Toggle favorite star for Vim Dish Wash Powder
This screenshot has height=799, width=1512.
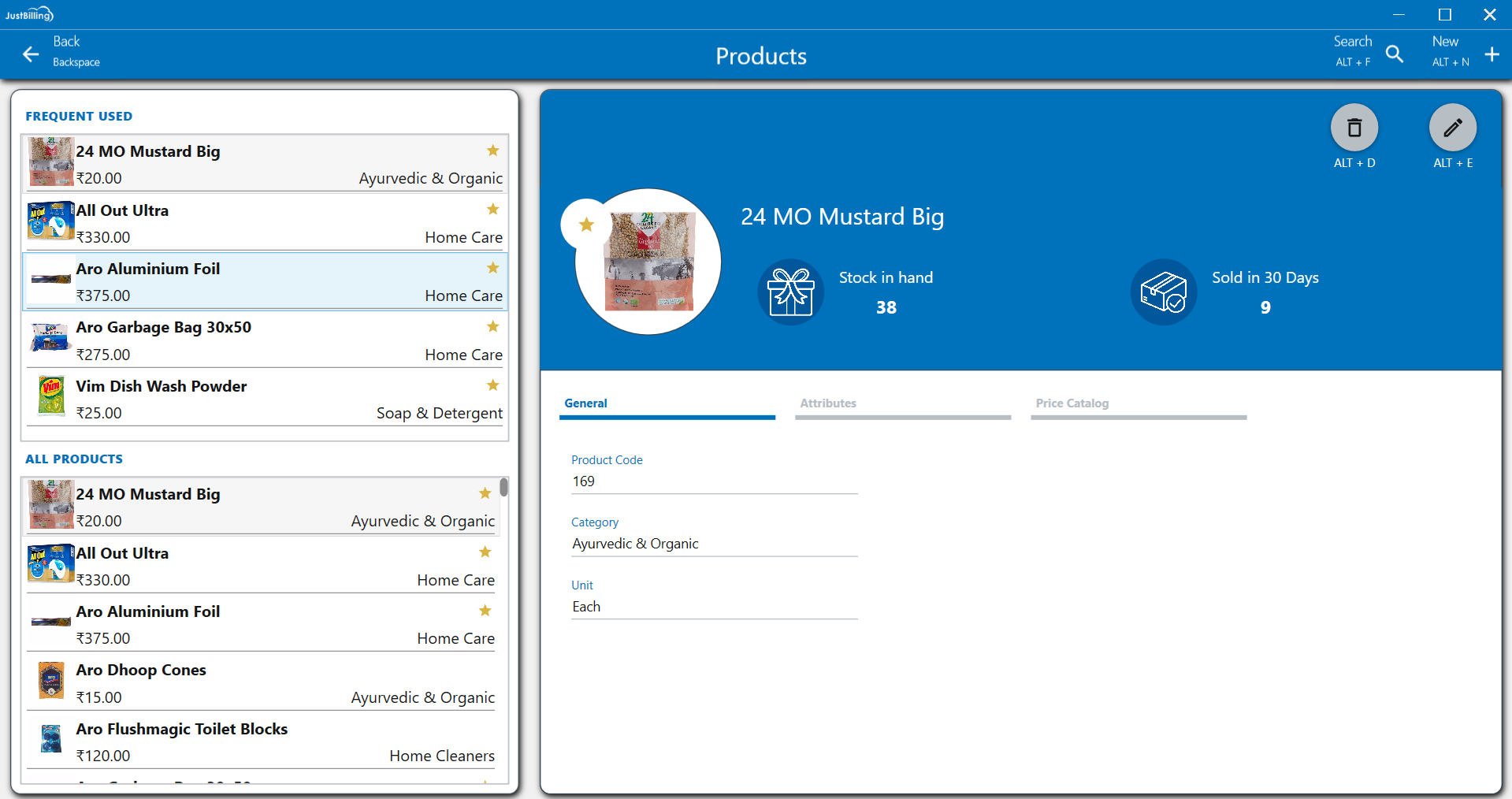pyautogui.click(x=492, y=385)
